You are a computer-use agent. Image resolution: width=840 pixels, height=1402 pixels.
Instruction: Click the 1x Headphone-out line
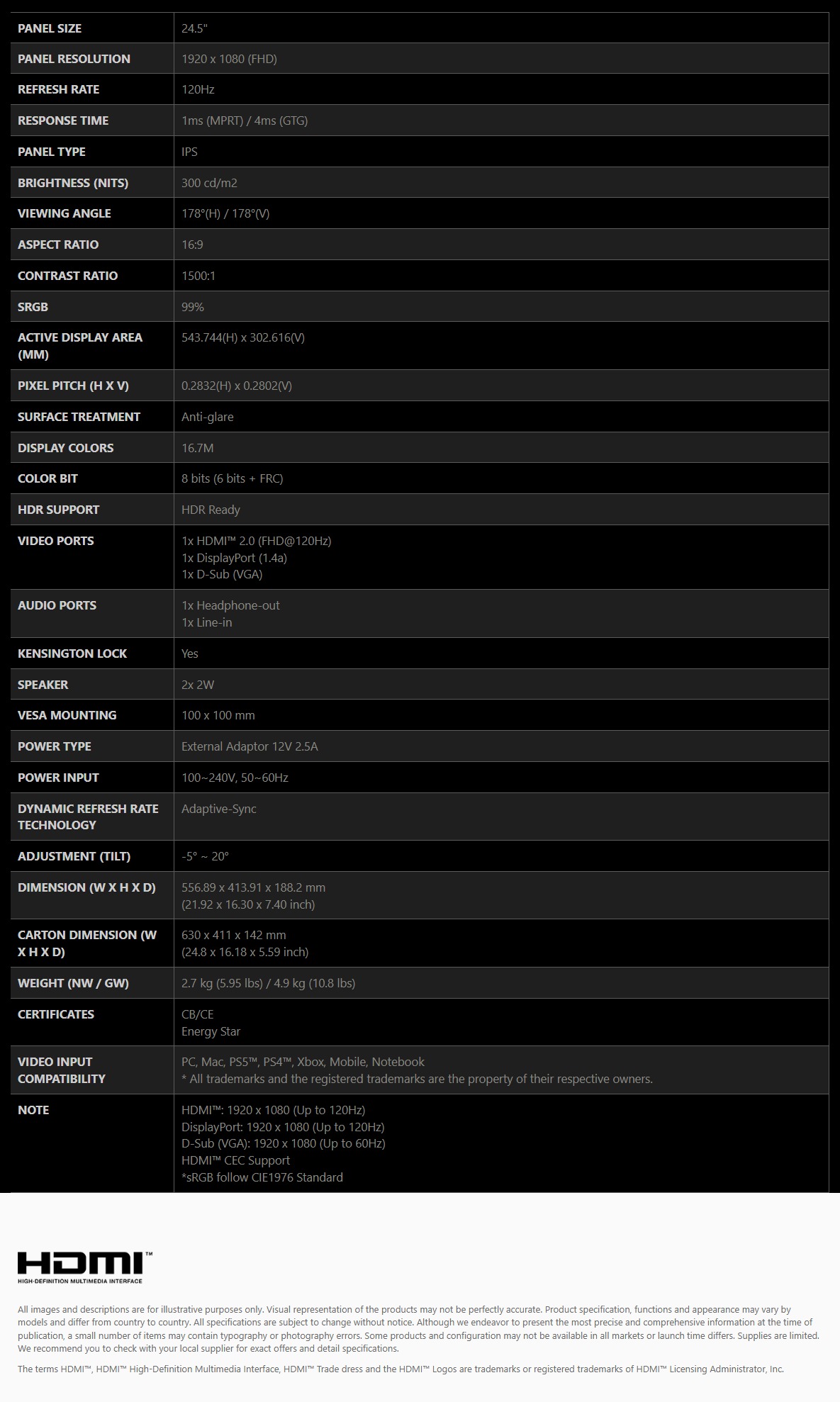(x=230, y=605)
